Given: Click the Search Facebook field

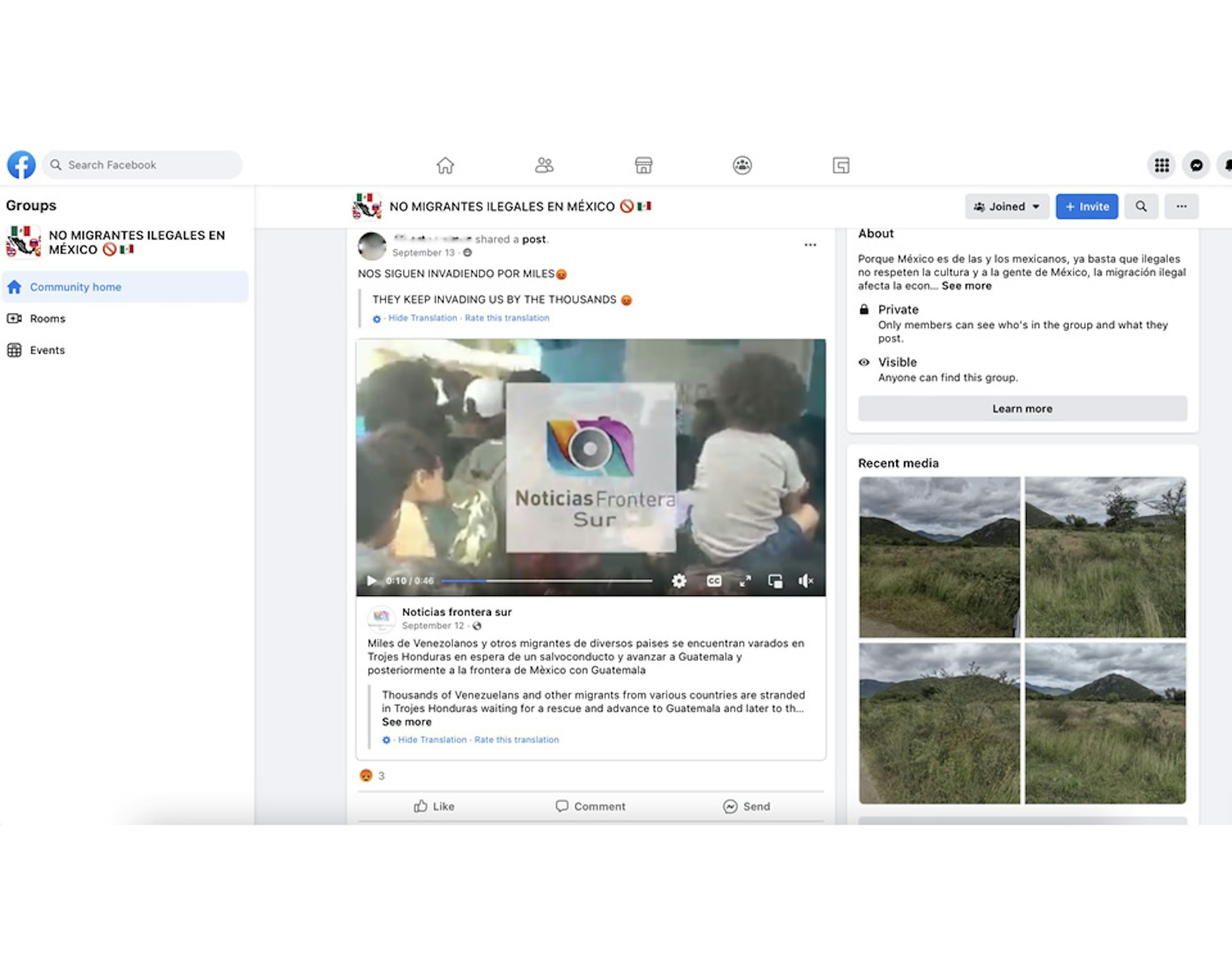Looking at the screenshot, I should (x=142, y=165).
